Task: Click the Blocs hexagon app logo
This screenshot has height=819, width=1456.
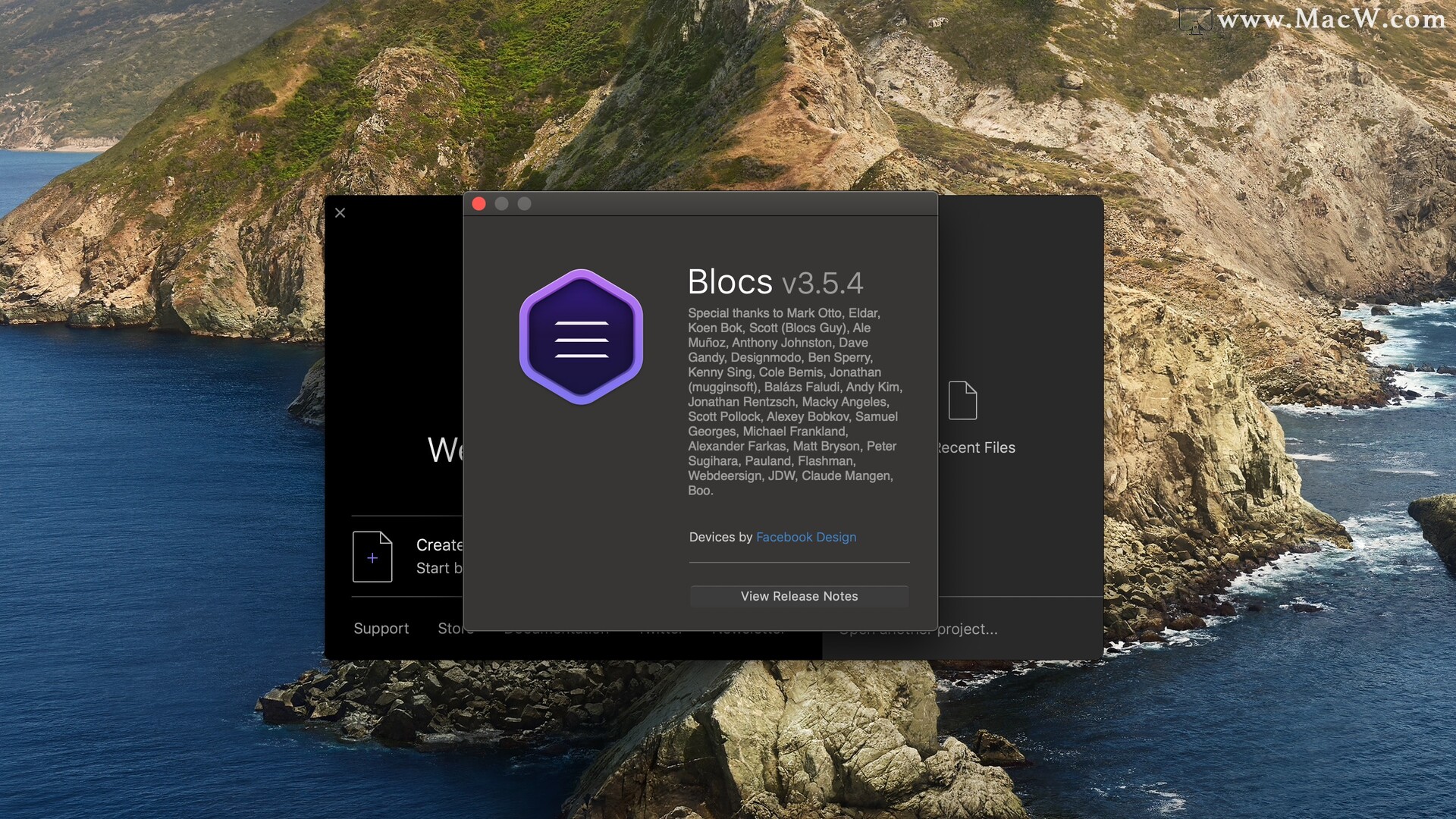Action: click(x=581, y=337)
